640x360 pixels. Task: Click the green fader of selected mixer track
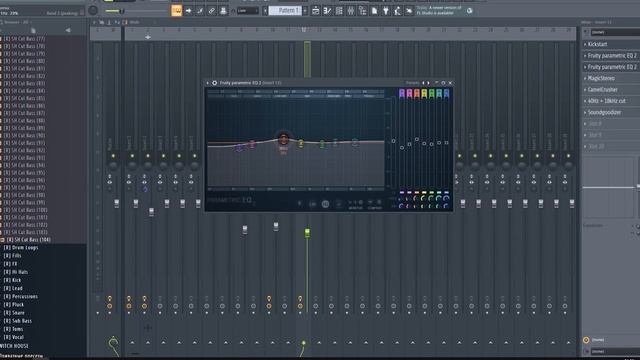pos(307,233)
